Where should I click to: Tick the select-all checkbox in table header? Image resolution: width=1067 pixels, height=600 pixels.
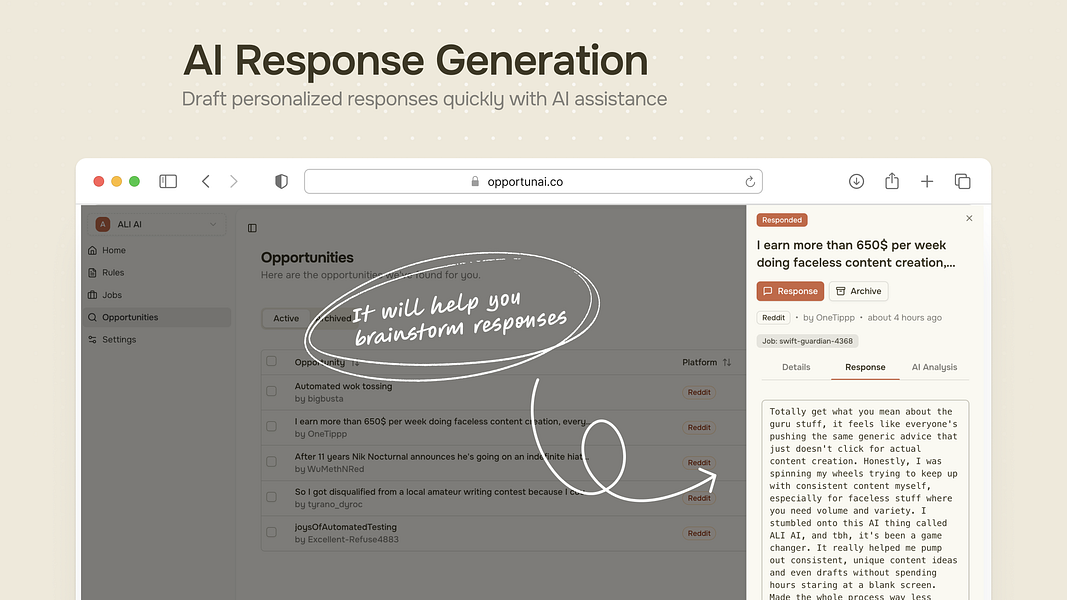272,361
